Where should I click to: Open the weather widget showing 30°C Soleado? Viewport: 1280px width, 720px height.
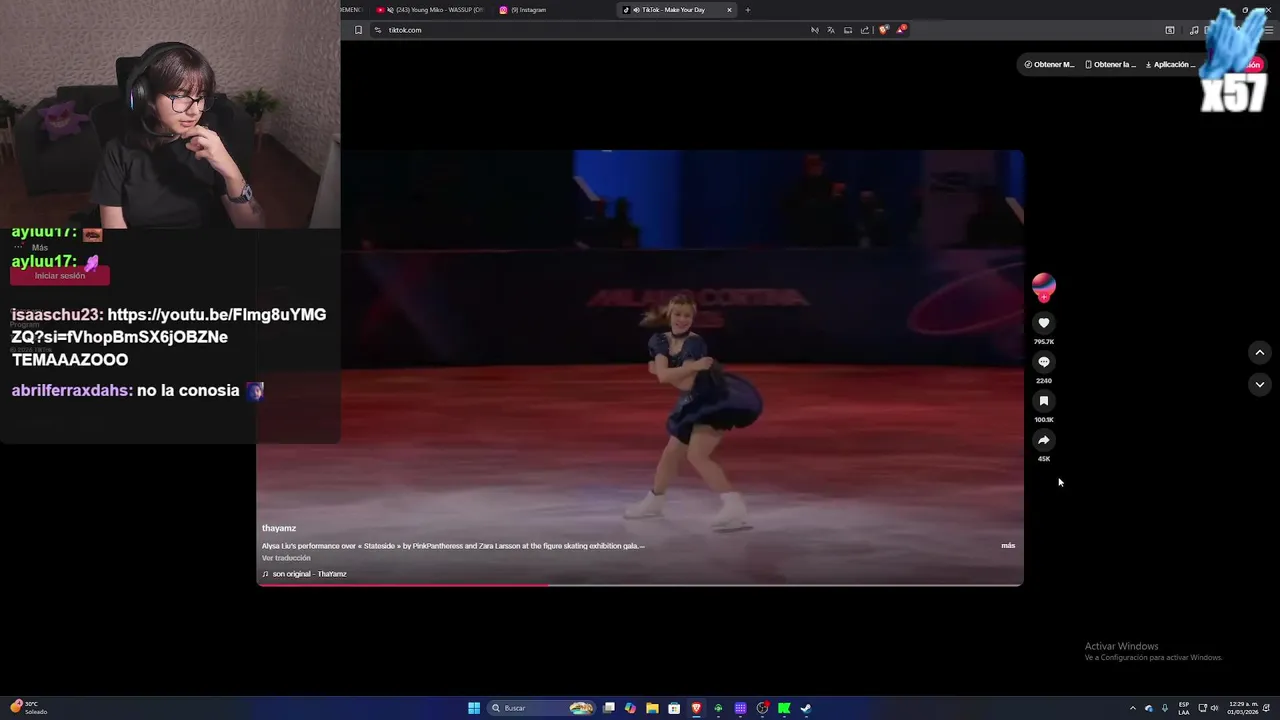[x=28, y=708]
